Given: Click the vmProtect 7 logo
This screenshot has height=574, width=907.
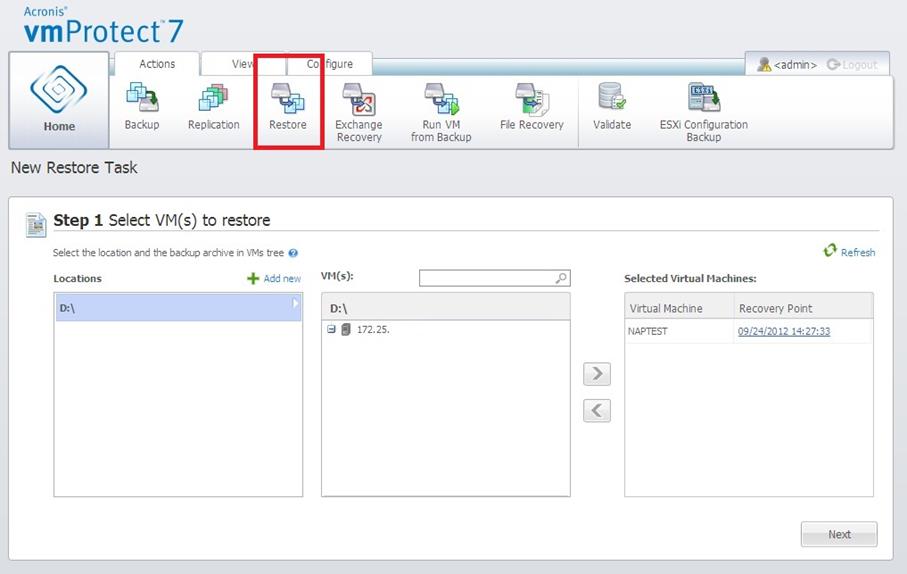Looking at the screenshot, I should (x=104, y=27).
